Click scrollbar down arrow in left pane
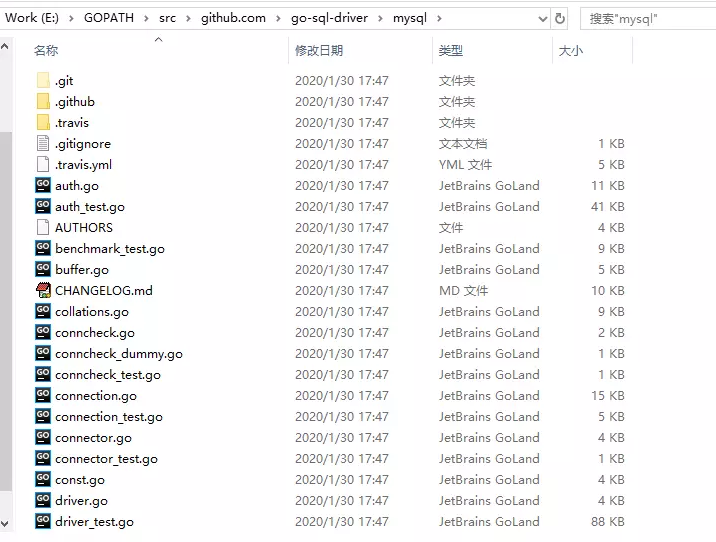Image resolution: width=716 pixels, height=542 pixels. pyautogui.click(x=5, y=524)
